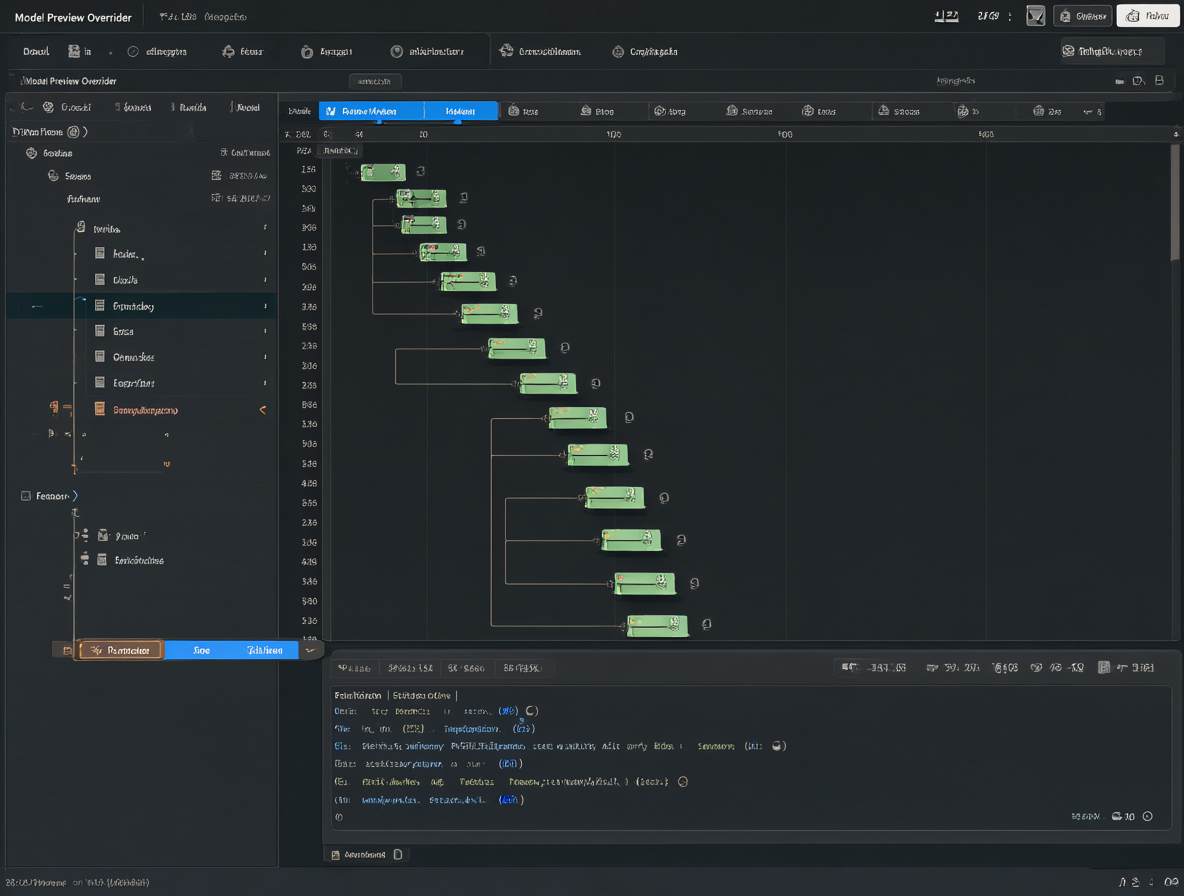
Task: Click the dark outlined button beside the white title button
Action: tap(1082, 16)
